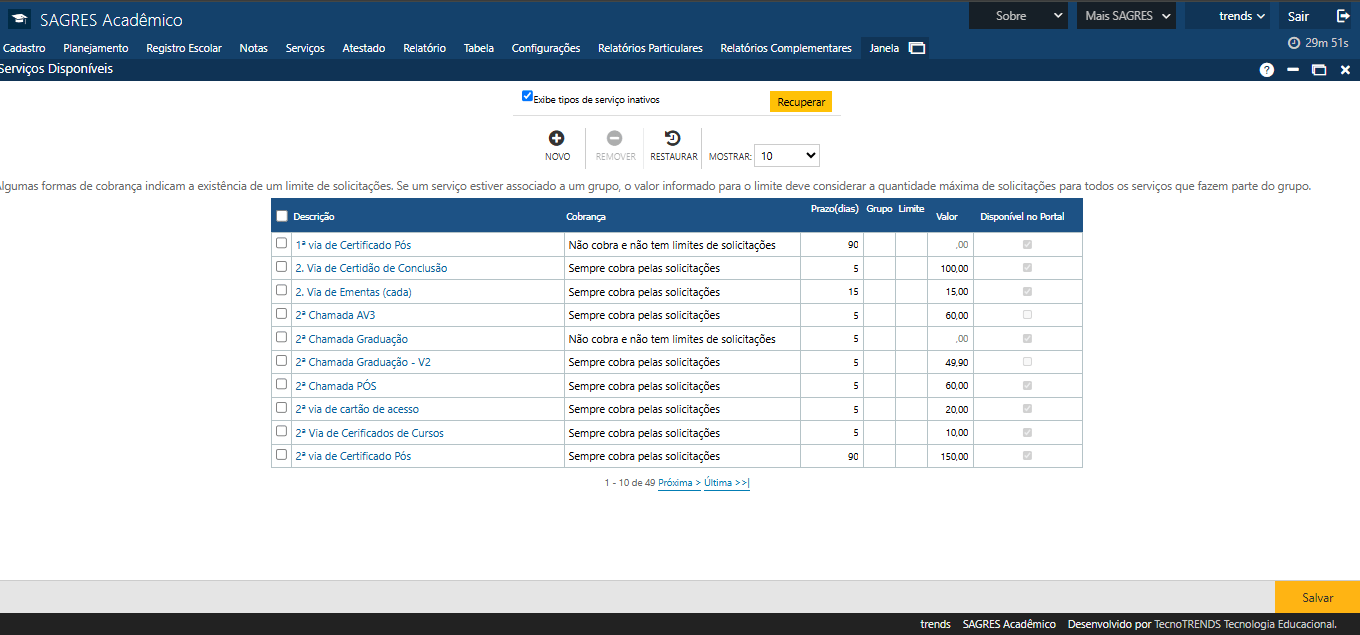
Task: Go to the Próxima page link
Action: [679, 482]
